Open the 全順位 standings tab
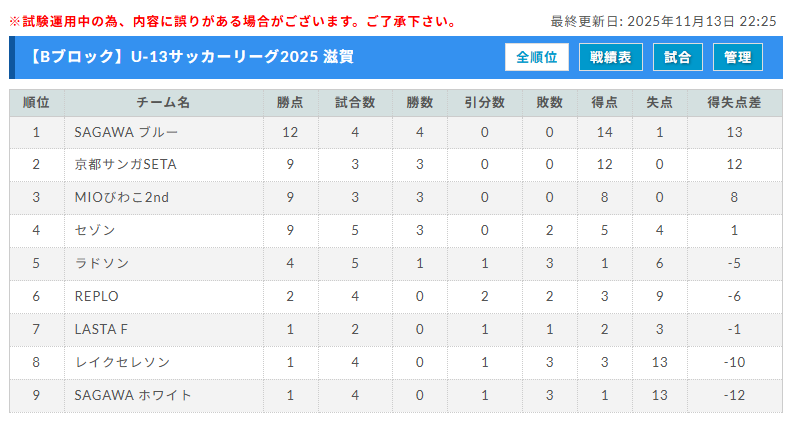Viewport: 794px width, 426px height. 537,58
